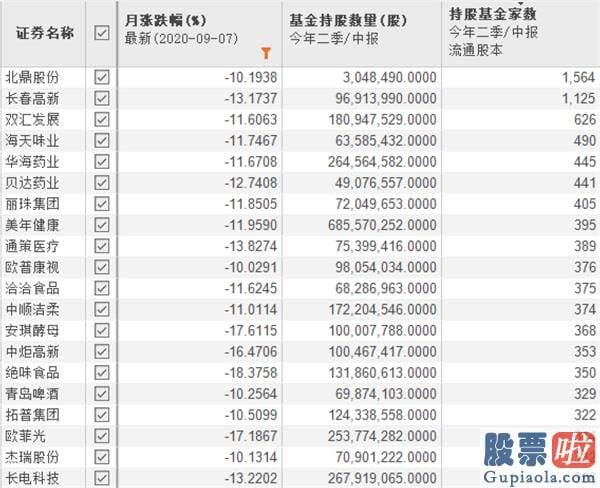Toggle the checkbox for 青岛啤酒
Screen dimensions: 600x488
tap(102, 393)
